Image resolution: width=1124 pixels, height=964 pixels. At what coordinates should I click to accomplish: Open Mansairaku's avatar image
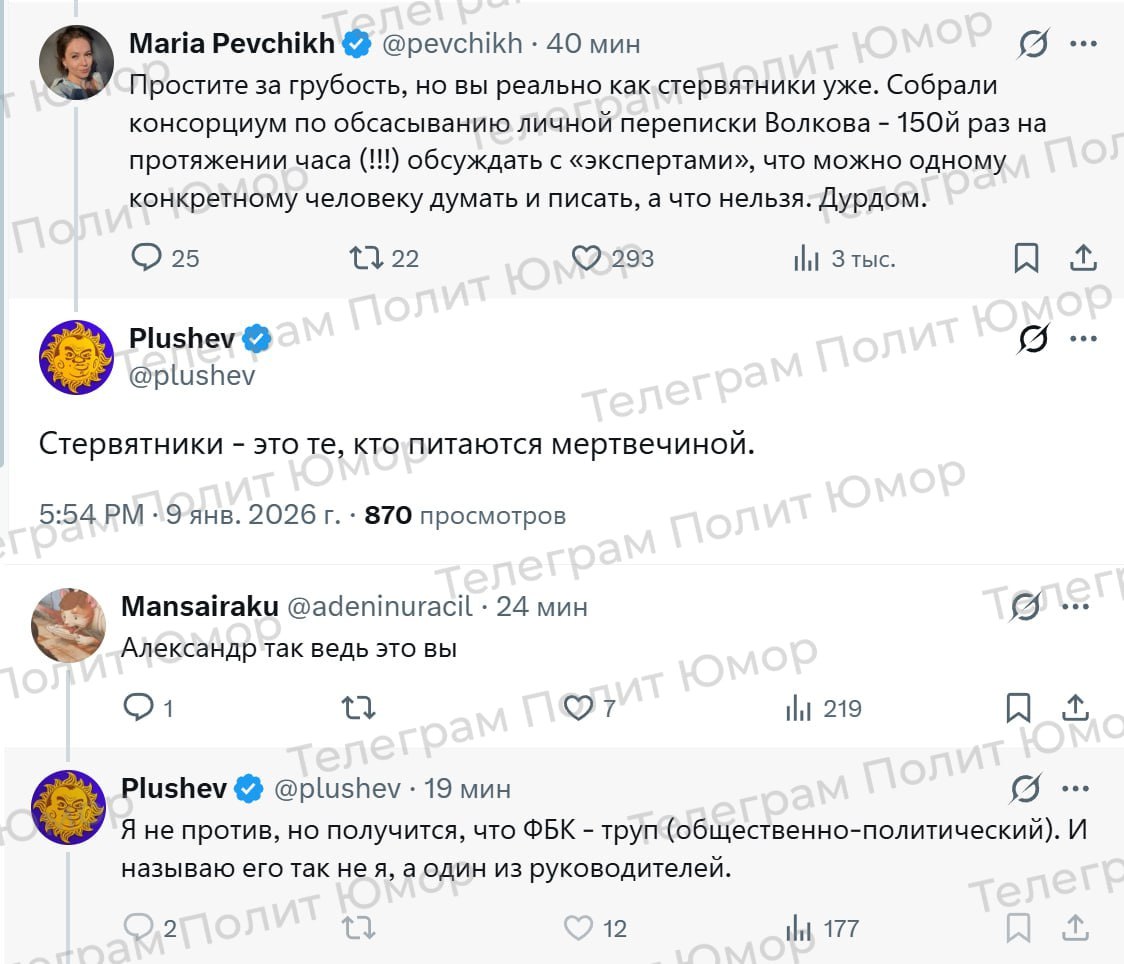pyautogui.click(x=69, y=625)
